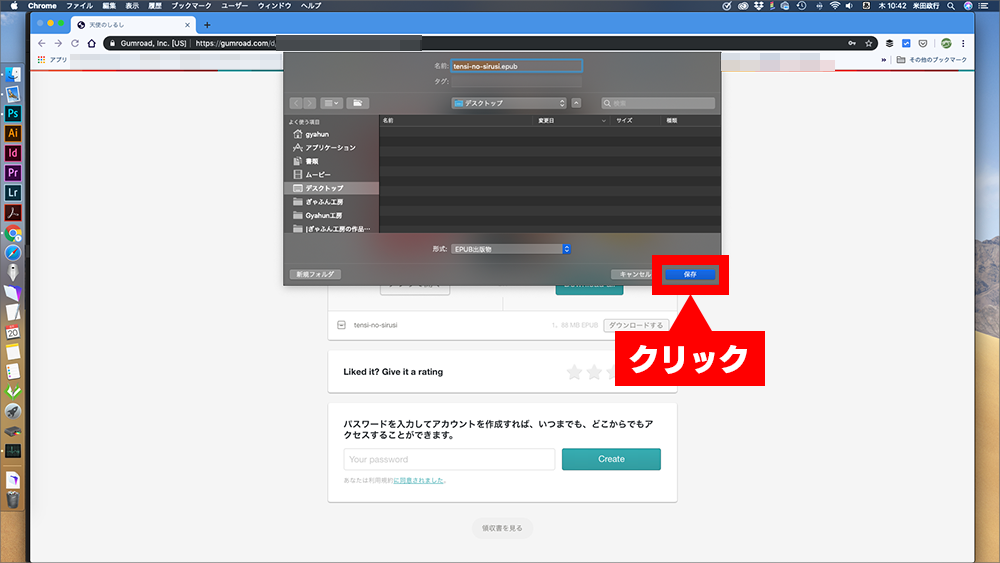Viewport: 1000px width, 563px height.
Task: Select gyahun home in the sidebar
Action: click(x=331, y=134)
